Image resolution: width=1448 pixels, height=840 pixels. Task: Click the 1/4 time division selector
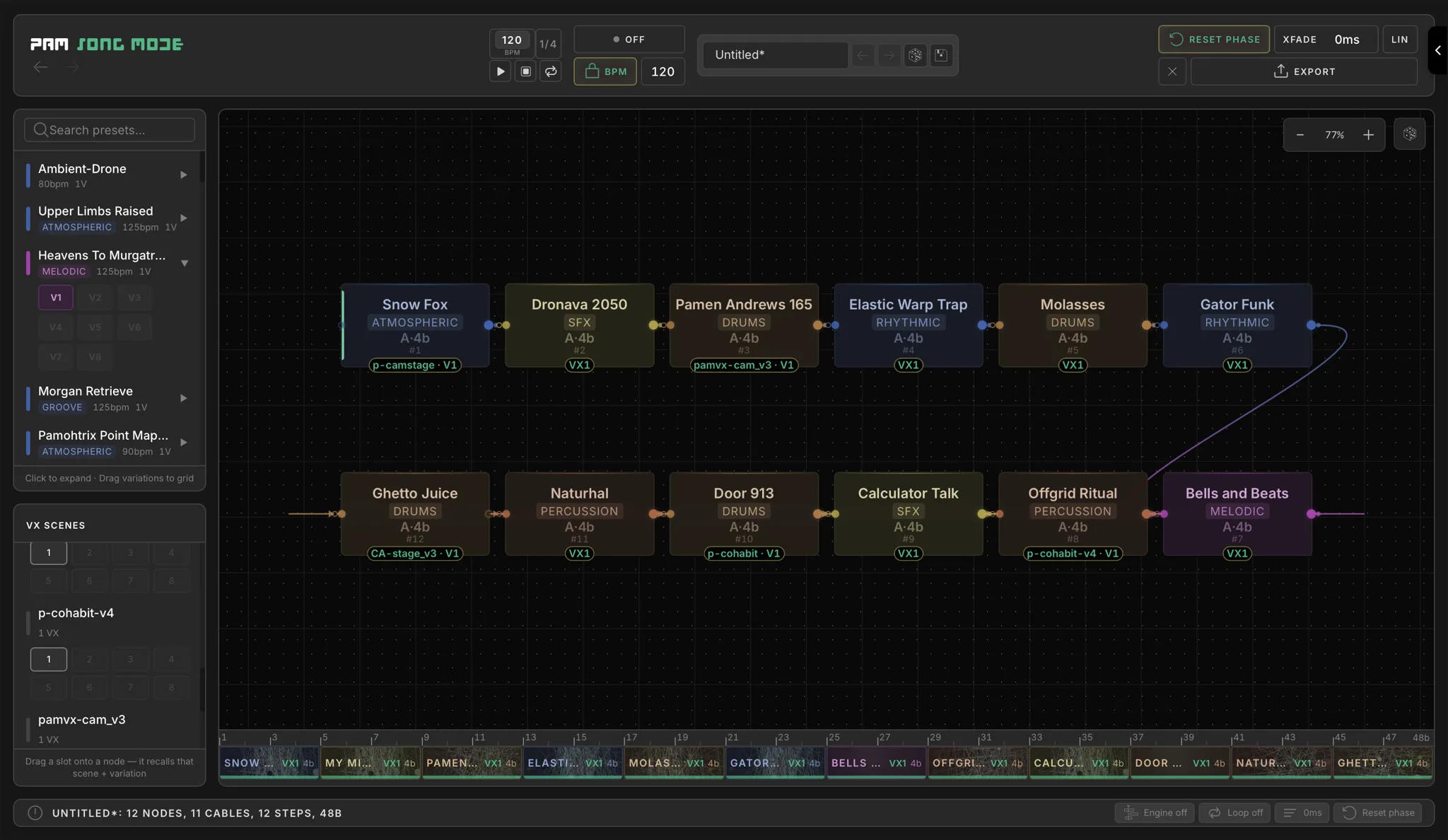[548, 44]
